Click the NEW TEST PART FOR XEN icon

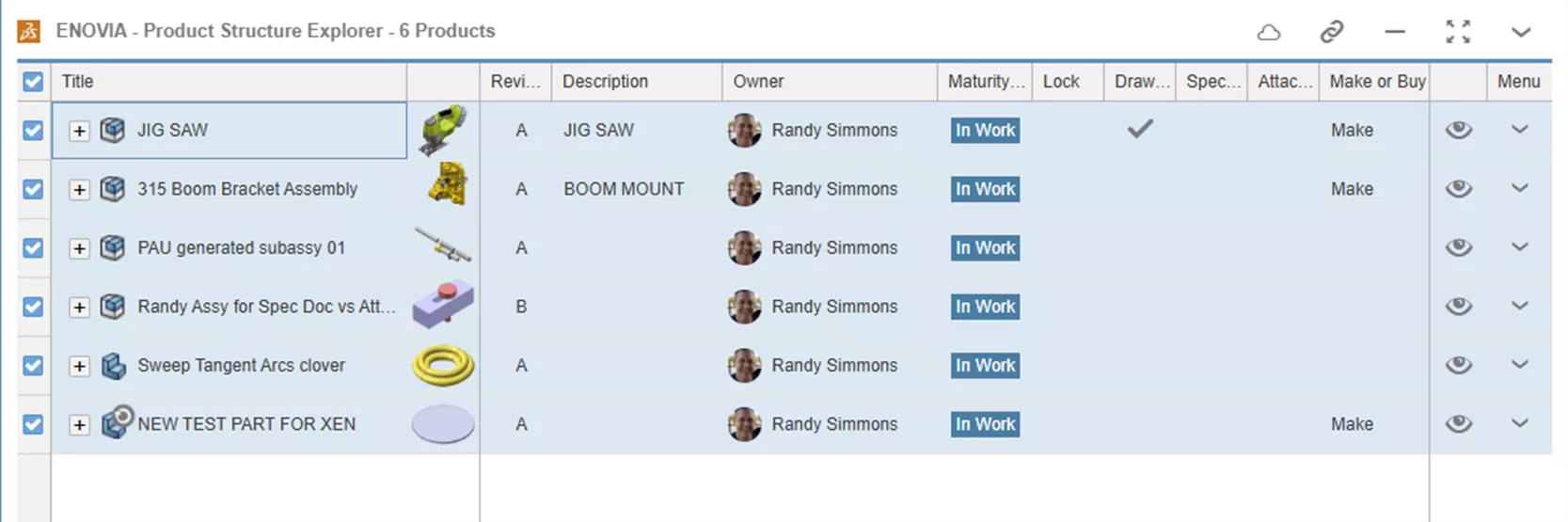point(116,422)
